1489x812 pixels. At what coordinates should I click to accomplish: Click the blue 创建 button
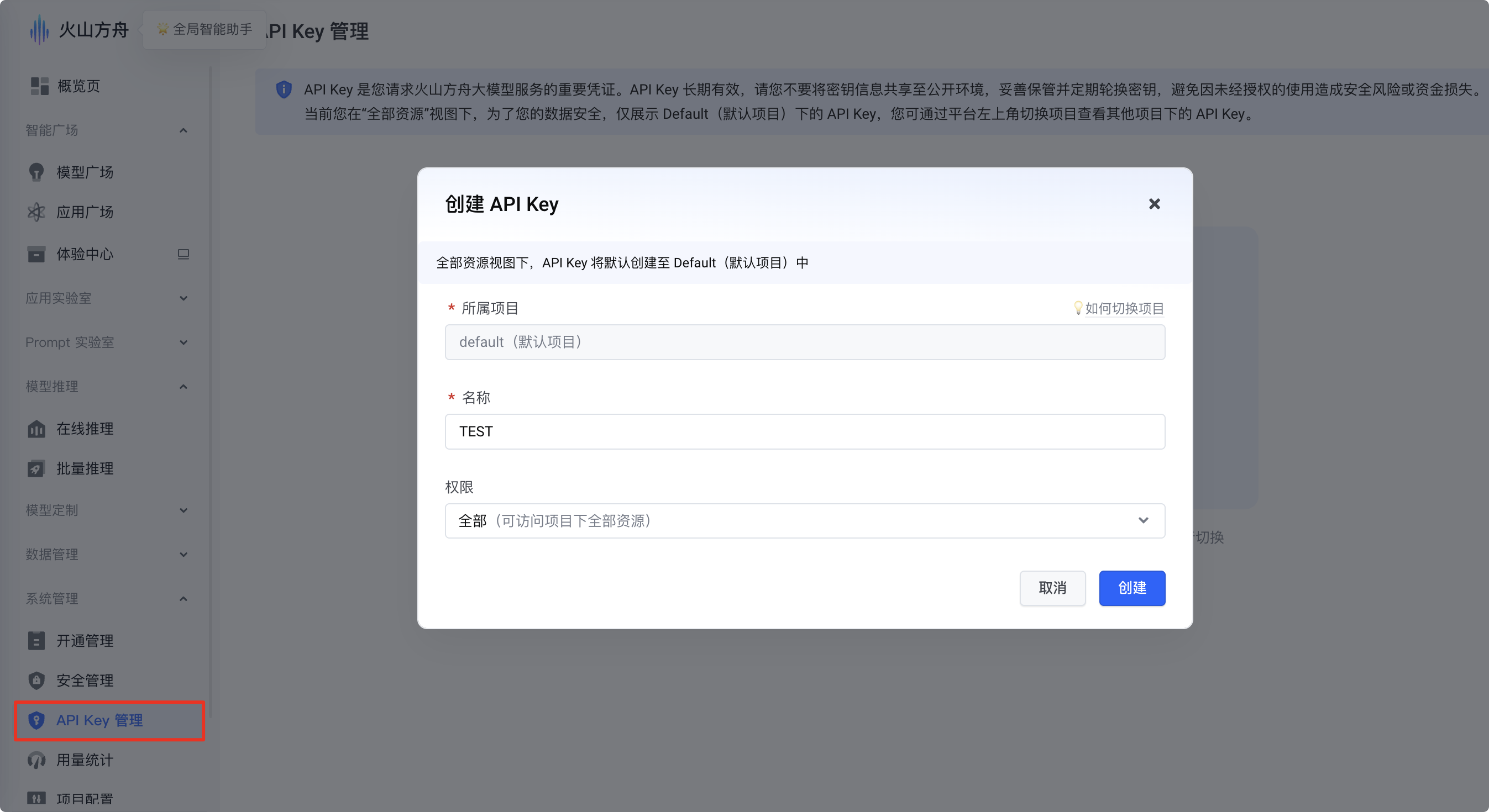pos(1131,588)
